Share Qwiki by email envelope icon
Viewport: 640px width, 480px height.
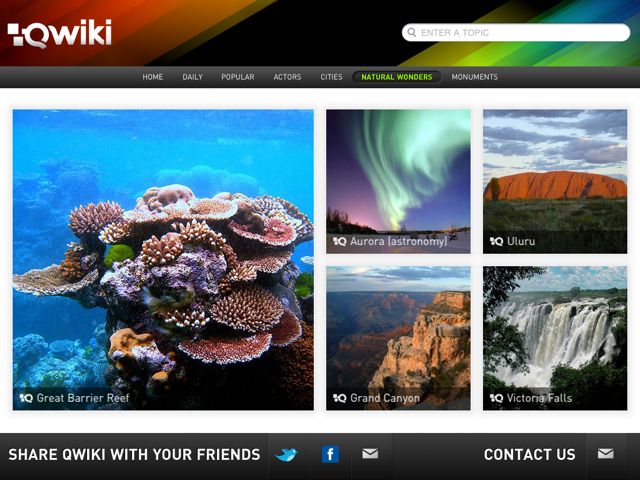tap(370, 454)
